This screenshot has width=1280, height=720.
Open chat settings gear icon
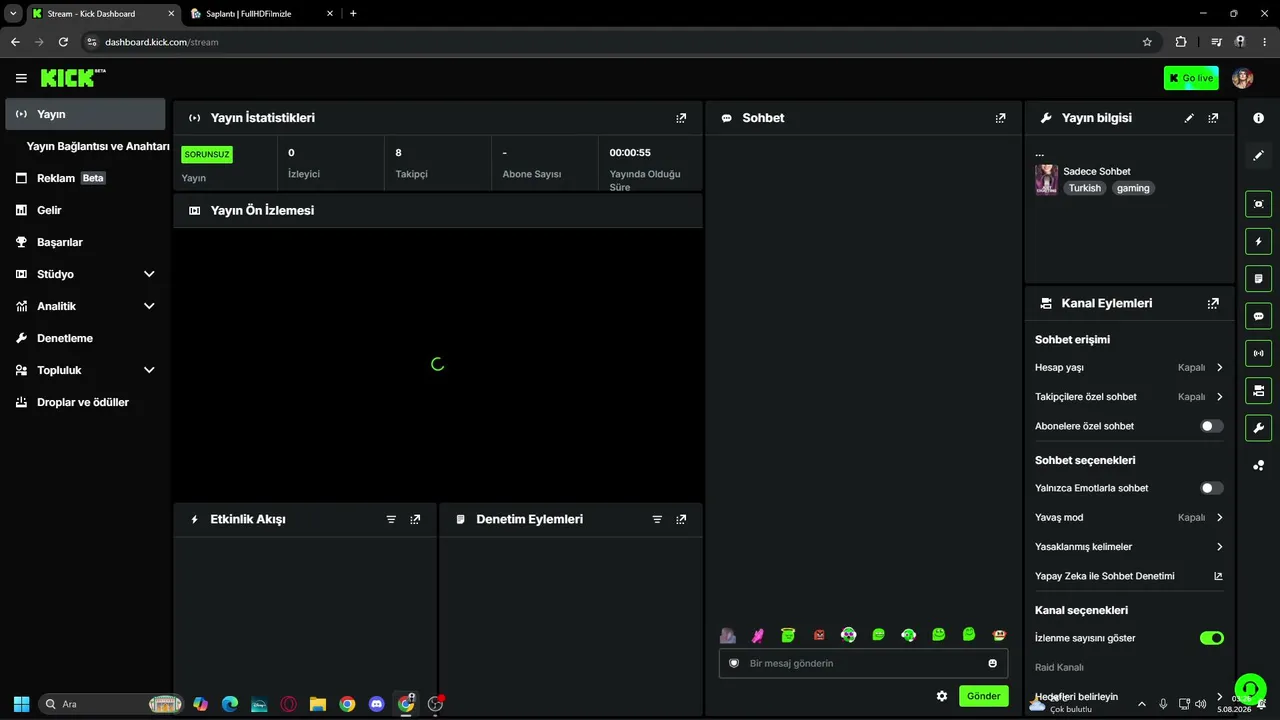(x=941, y=696)
